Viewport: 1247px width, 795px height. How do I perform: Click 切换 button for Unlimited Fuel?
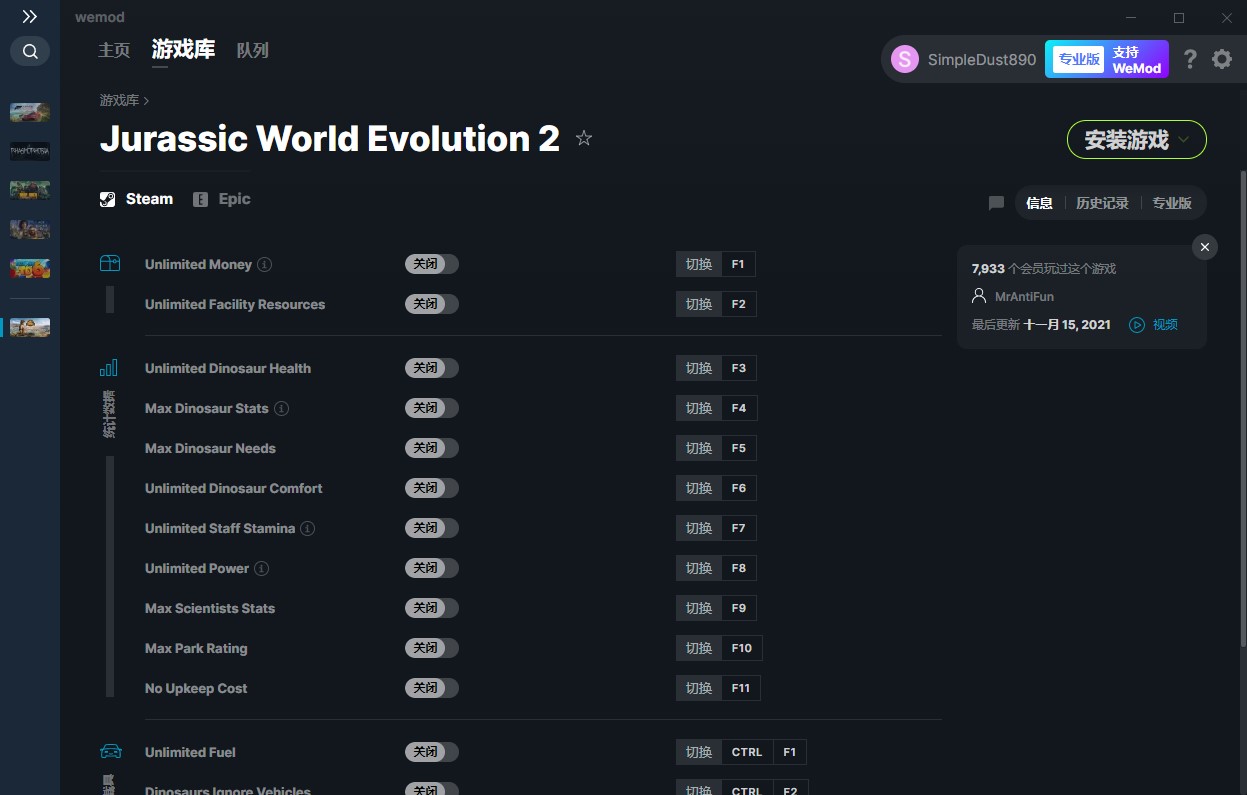coord(699,752)
